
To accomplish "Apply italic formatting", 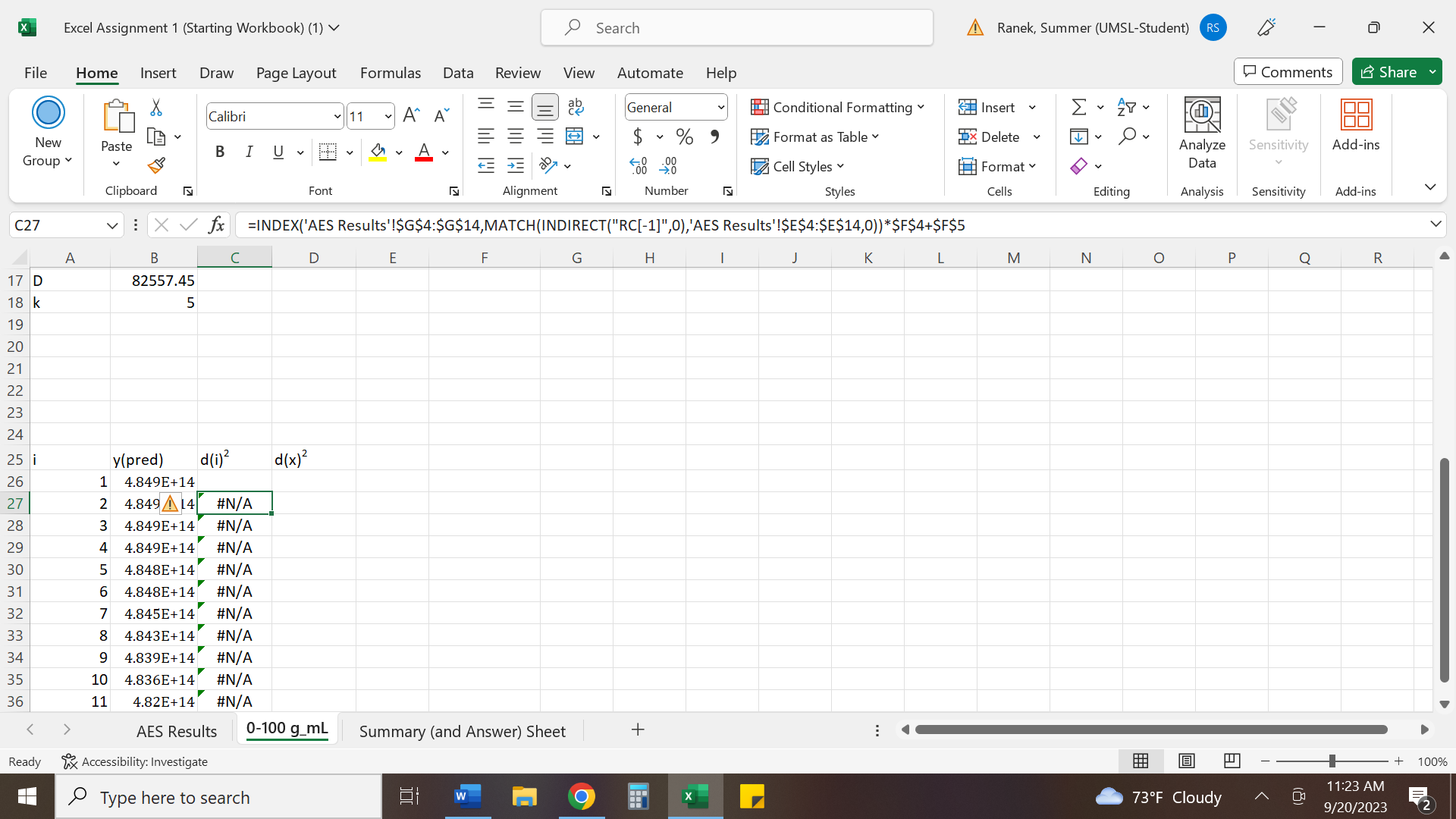I will [x=249, y=151].
